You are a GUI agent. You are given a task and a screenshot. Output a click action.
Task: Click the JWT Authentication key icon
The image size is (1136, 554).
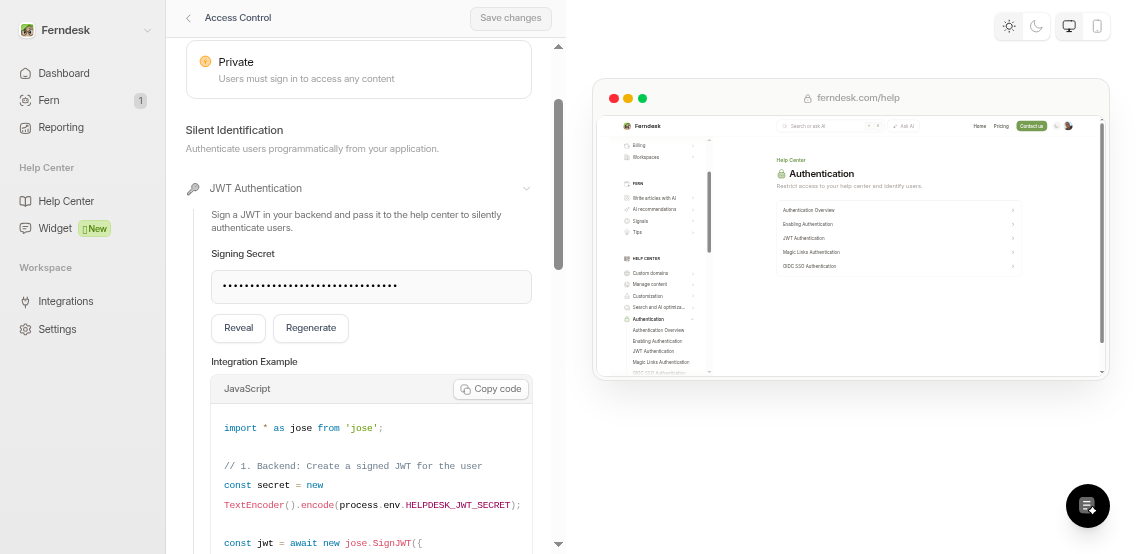point(193,189)
